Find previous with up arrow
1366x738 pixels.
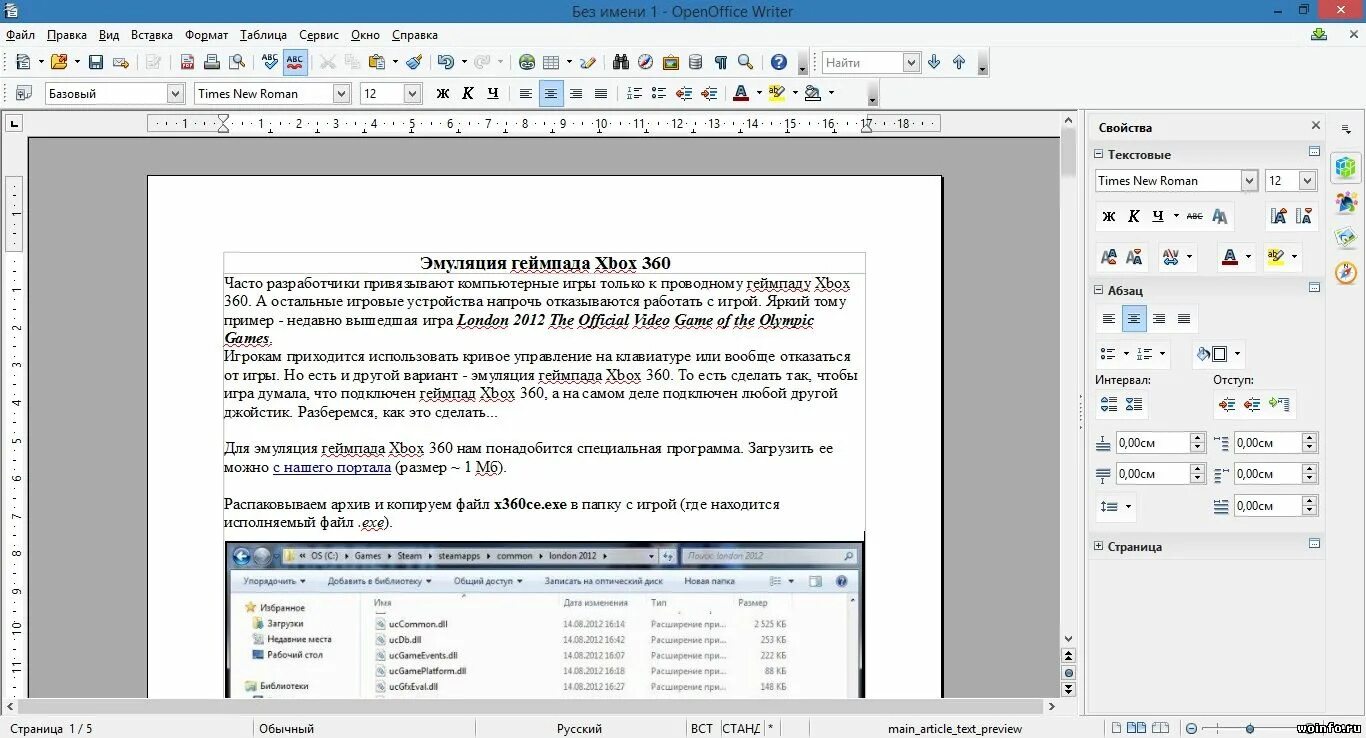[x=959, y=62]
